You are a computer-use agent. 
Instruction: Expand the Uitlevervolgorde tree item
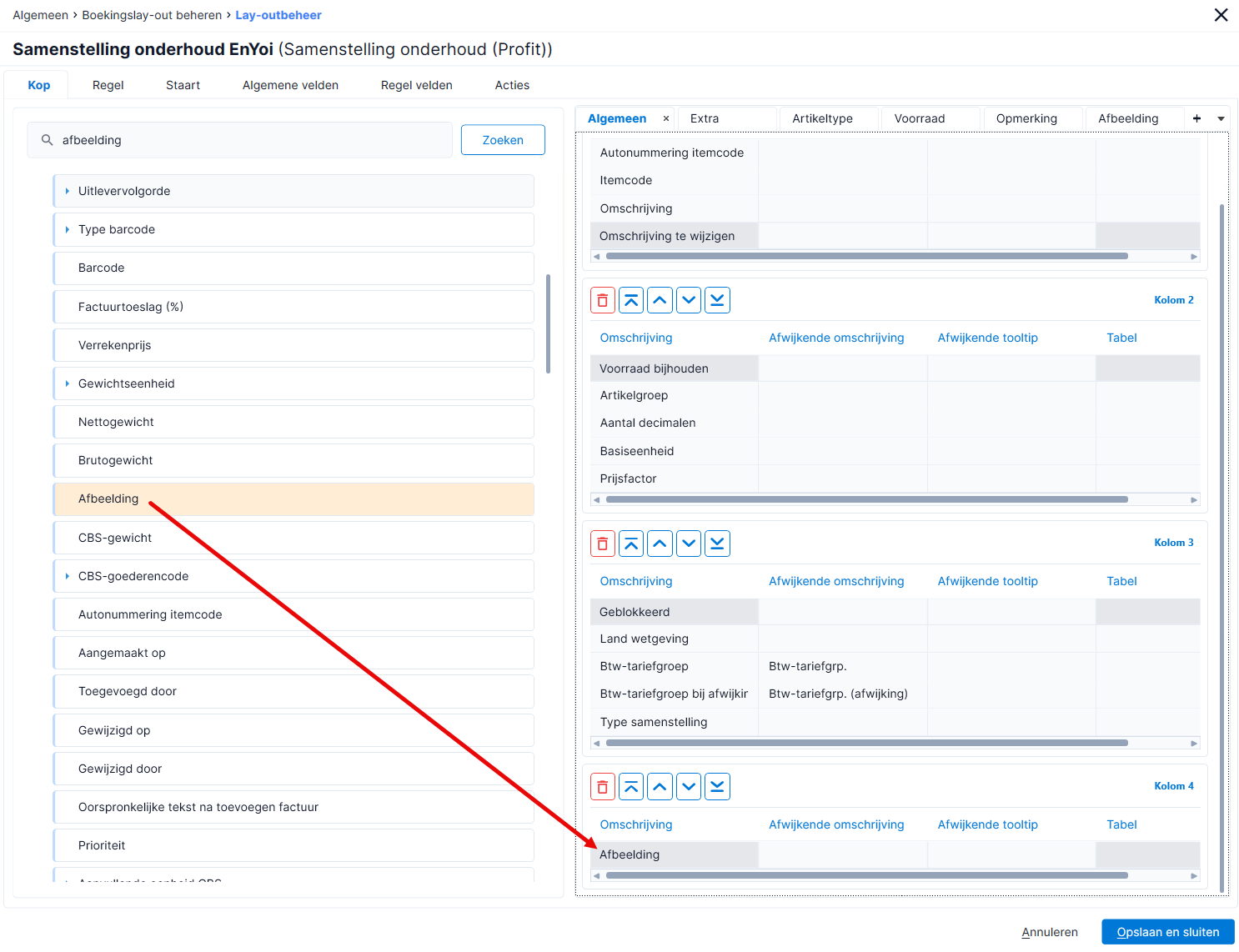[x=67, y=191]
